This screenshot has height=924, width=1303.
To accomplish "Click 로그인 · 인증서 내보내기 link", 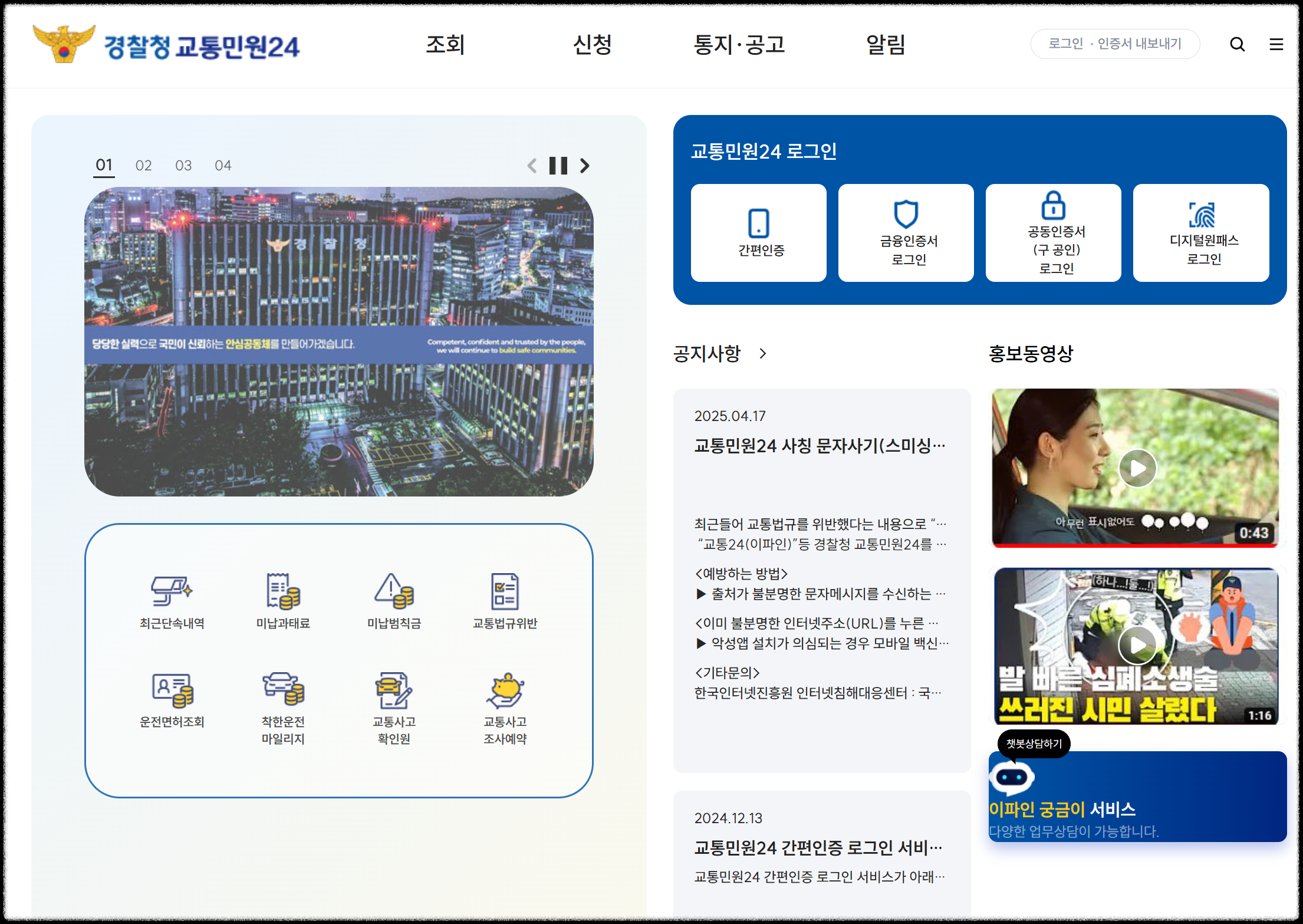I will 1114,44.
